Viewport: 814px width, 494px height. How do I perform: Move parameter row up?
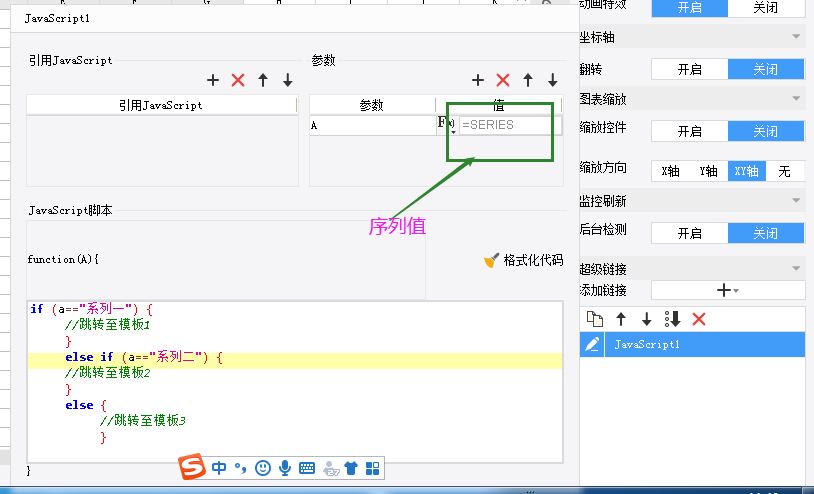pyautogui.click(x=528, y=80)
